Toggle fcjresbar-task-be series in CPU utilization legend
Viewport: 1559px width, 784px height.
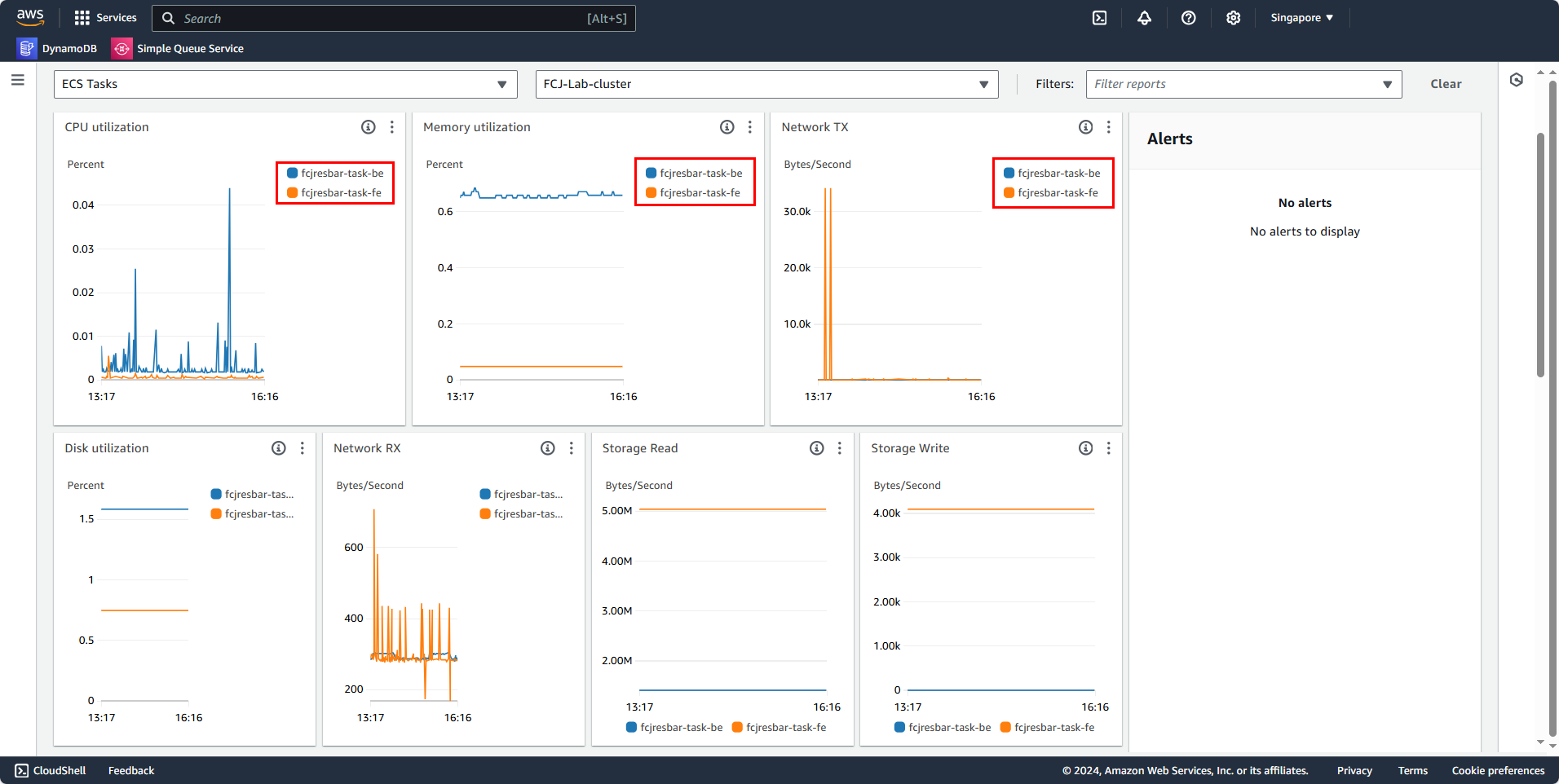[336, 174]
